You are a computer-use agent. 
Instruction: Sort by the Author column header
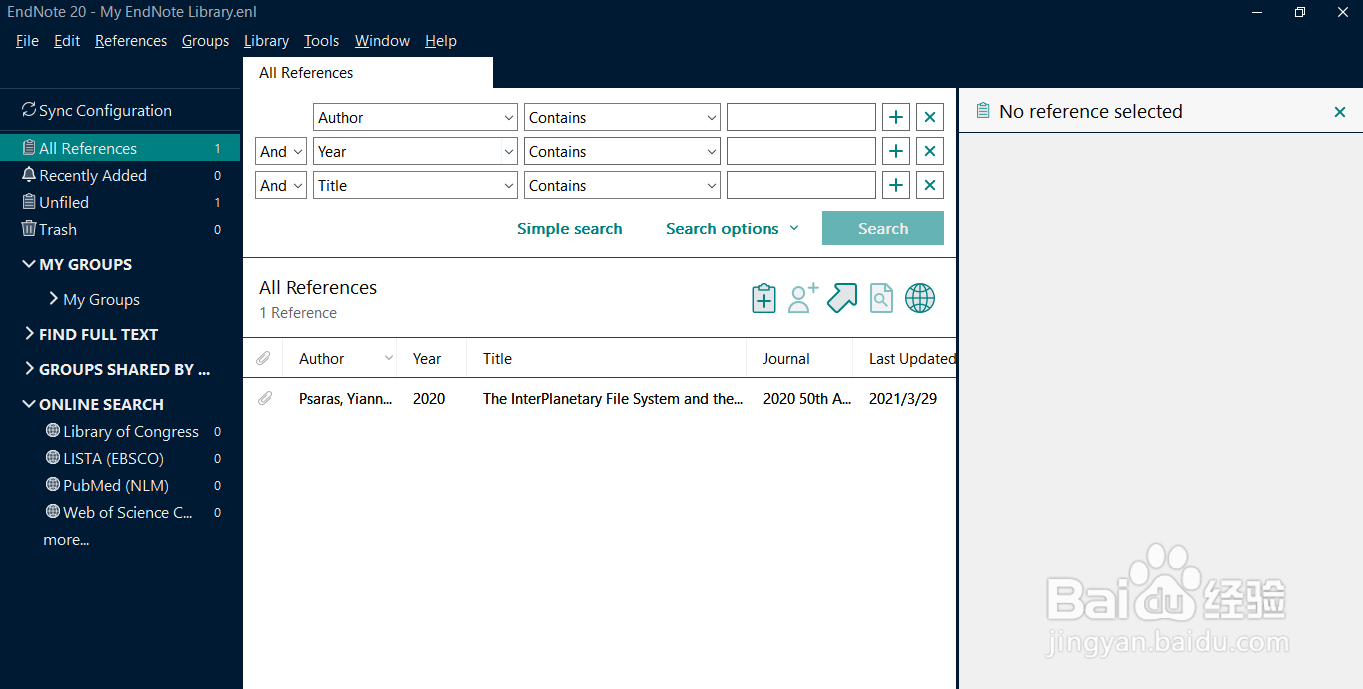click(340, 358)
